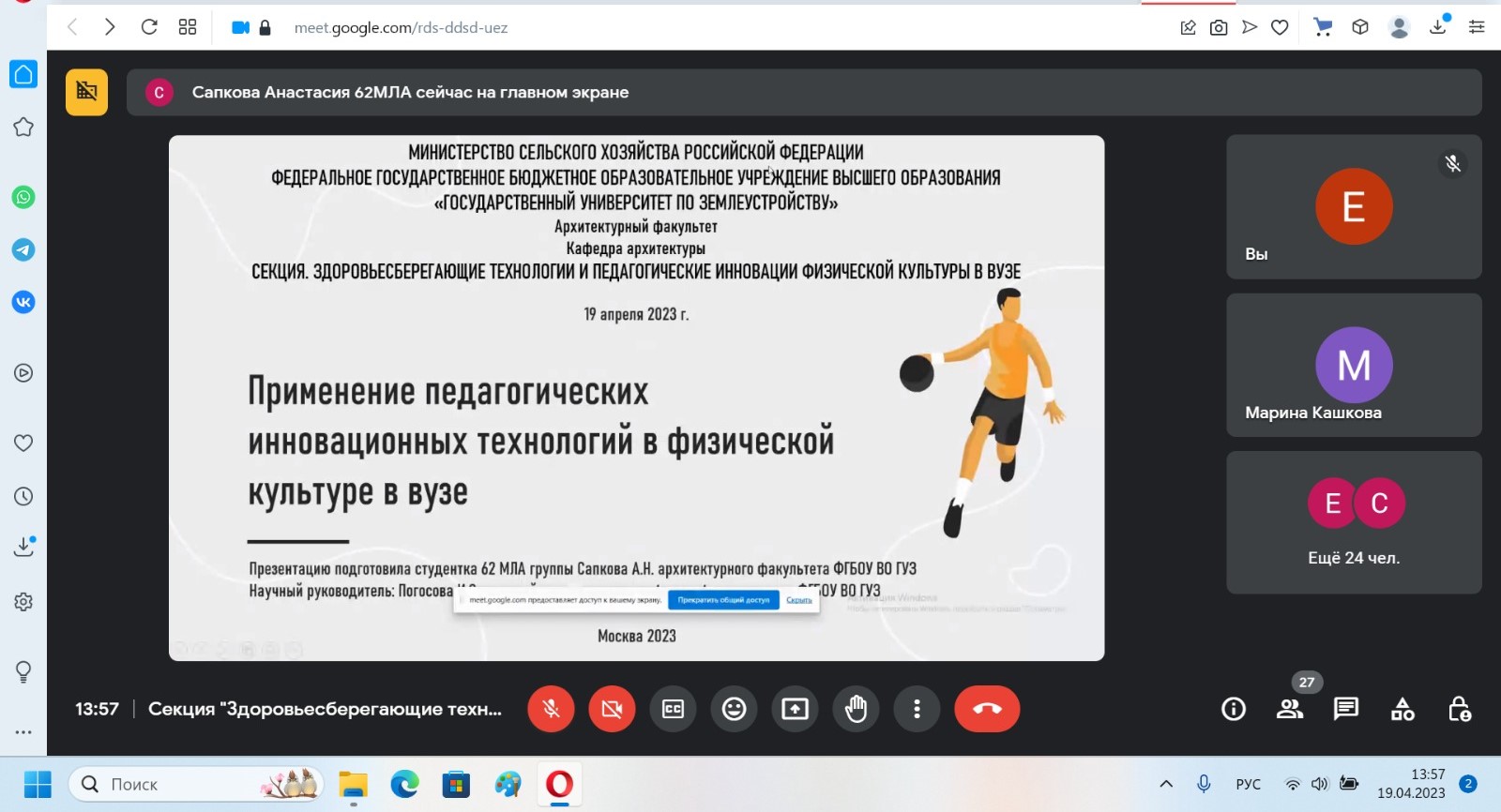Leave the call
The image size is (1501, 812).
pos(987,709)
